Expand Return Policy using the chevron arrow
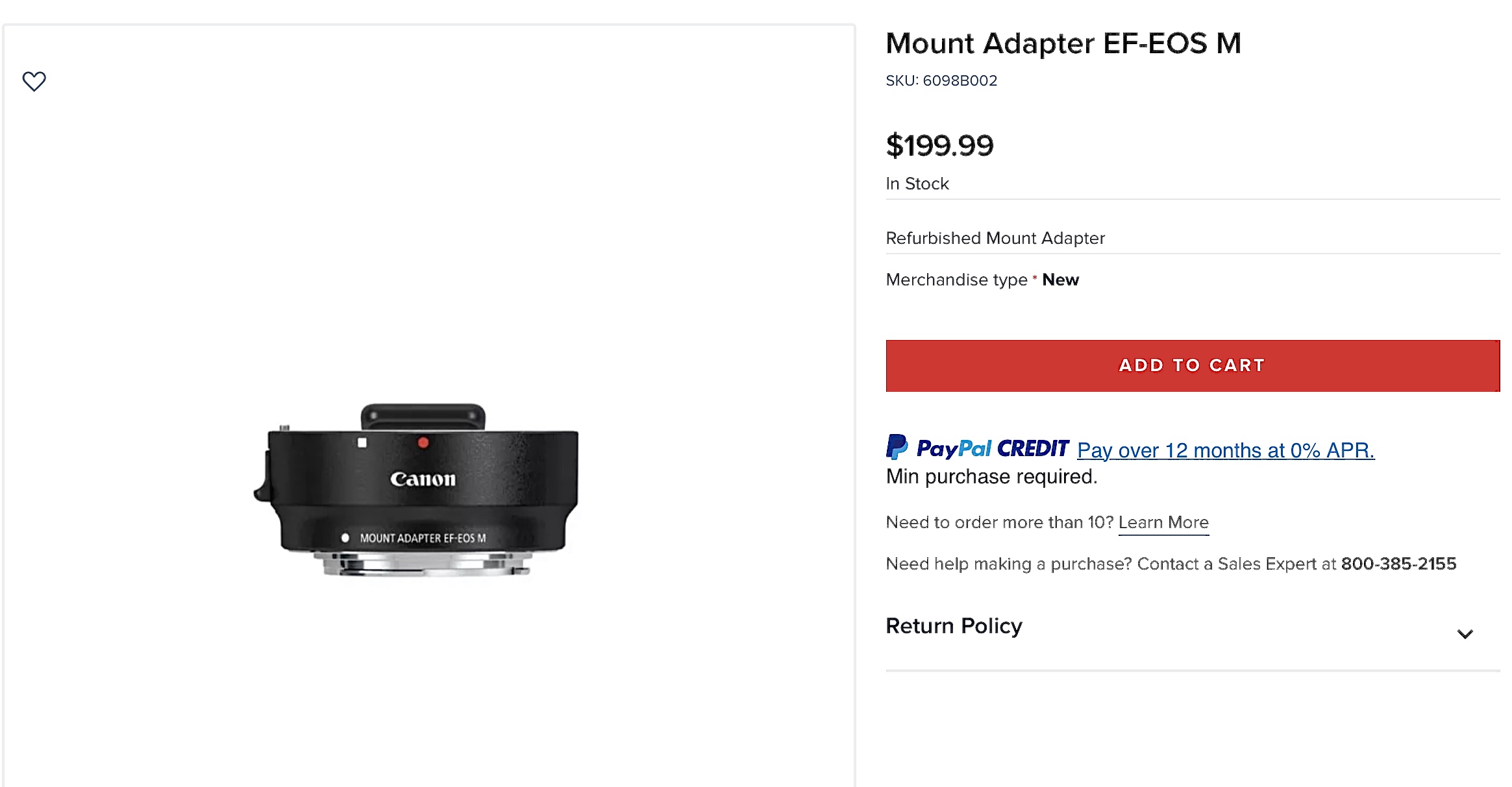 coord(1465,634)
